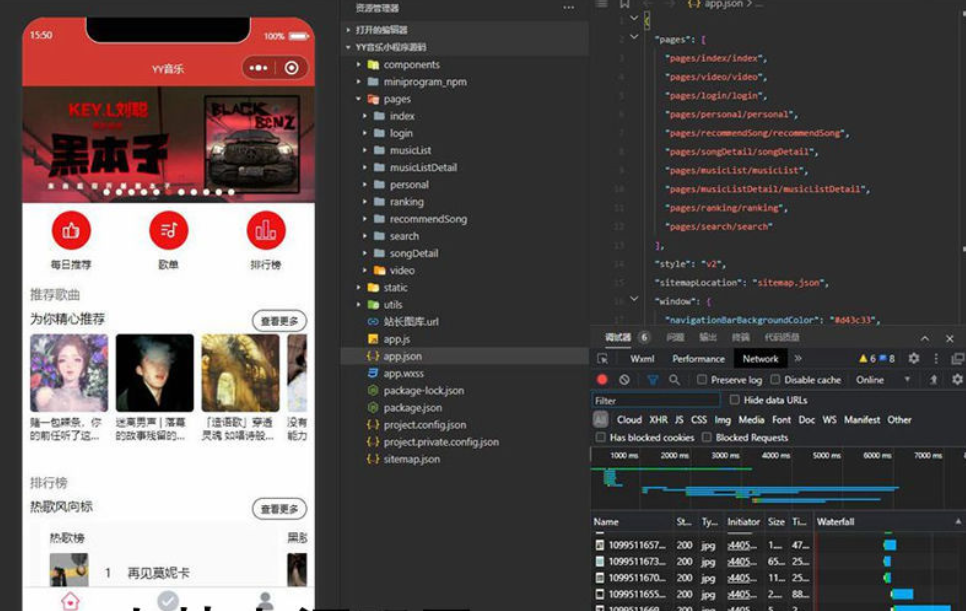The width and height of the screenshot is (966, 611).
Task: Filter requests by XHR type
Action: 658,419
